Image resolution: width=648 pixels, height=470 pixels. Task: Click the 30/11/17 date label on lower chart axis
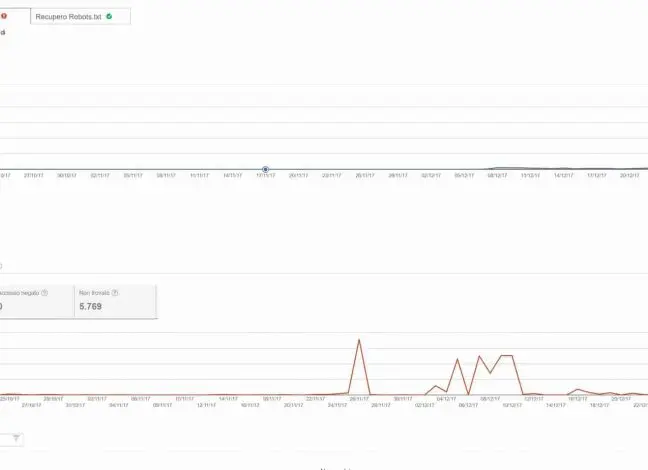402,399
